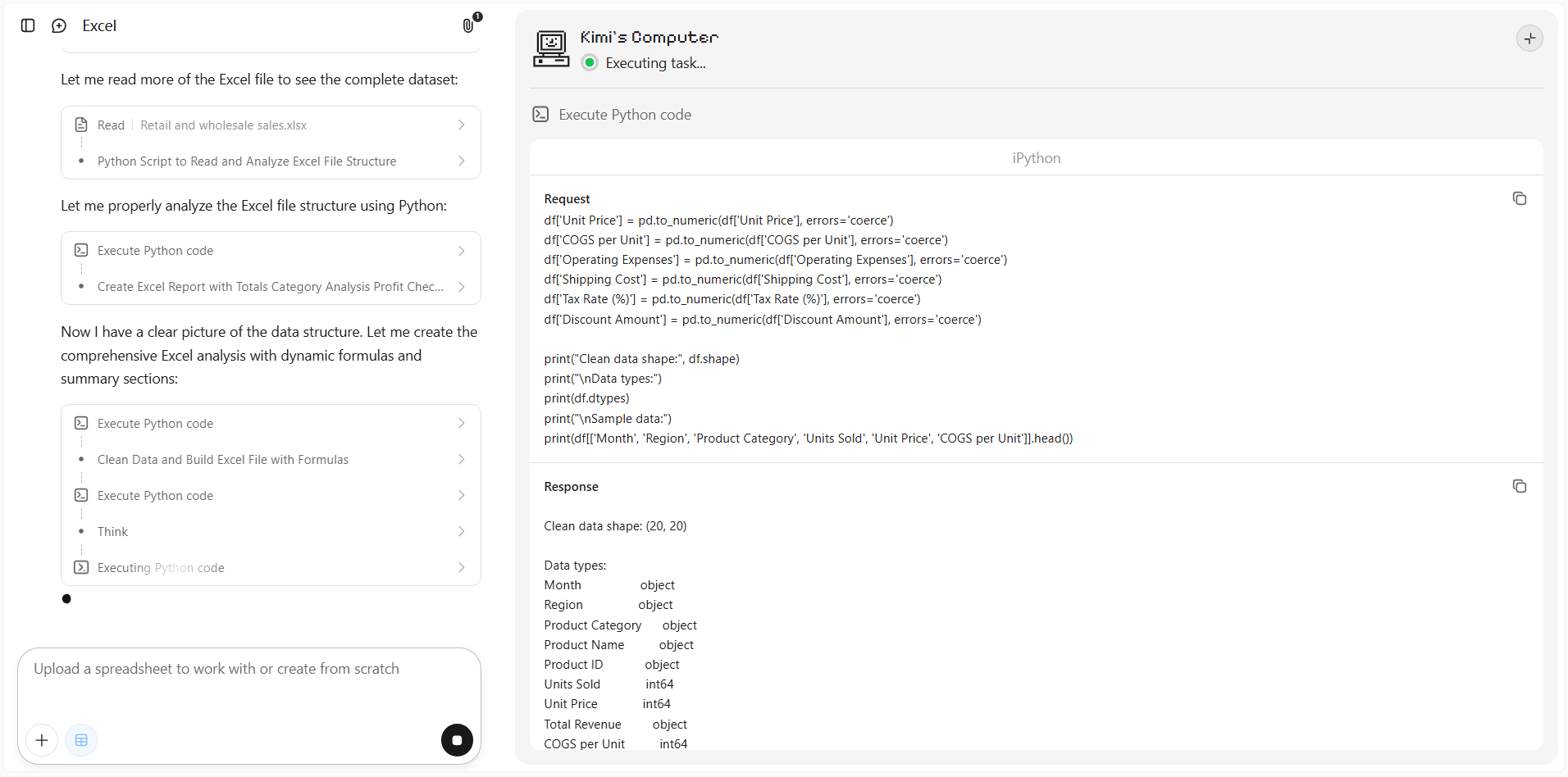The width and height of the screenshot is (1568, 777).
Task: Select the iPython tab header
Action: click(x=1036, y=157)
